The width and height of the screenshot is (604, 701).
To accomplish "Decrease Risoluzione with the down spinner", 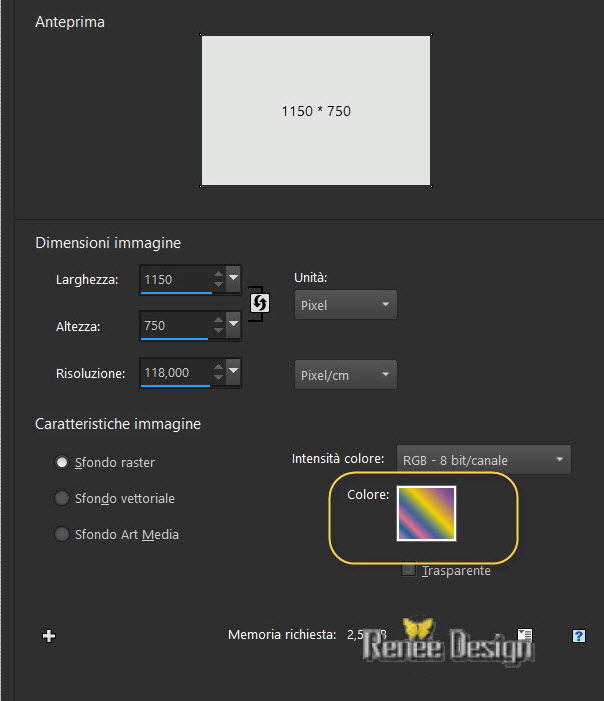I will click(x=218, y=377).
